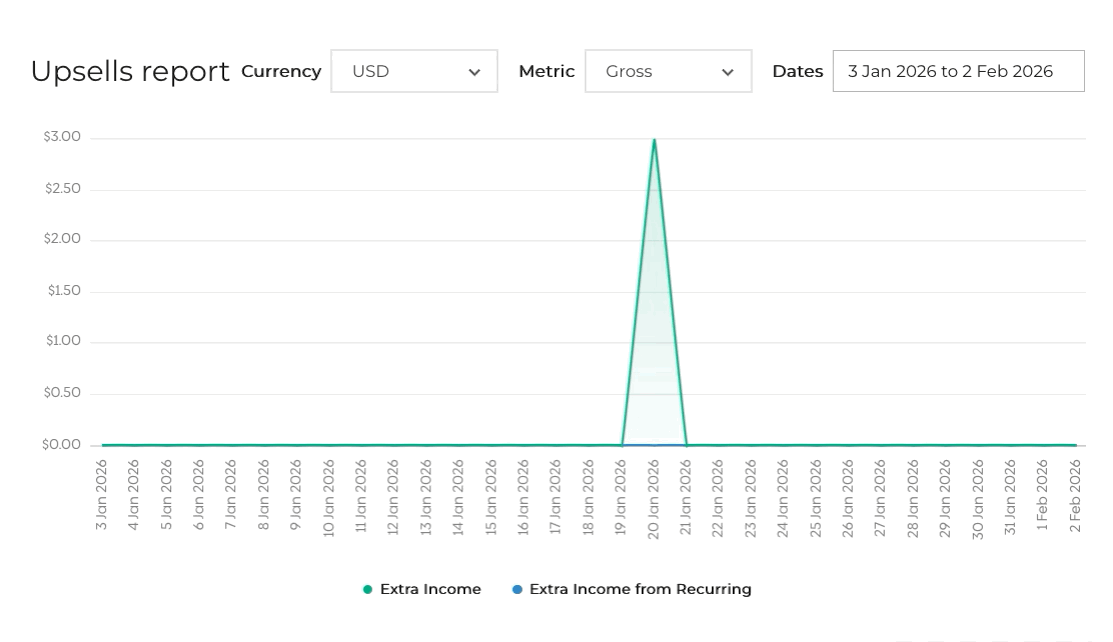
Task: Click the Upsells report heading
Action: pyautogui.click(x=130, y=72)
